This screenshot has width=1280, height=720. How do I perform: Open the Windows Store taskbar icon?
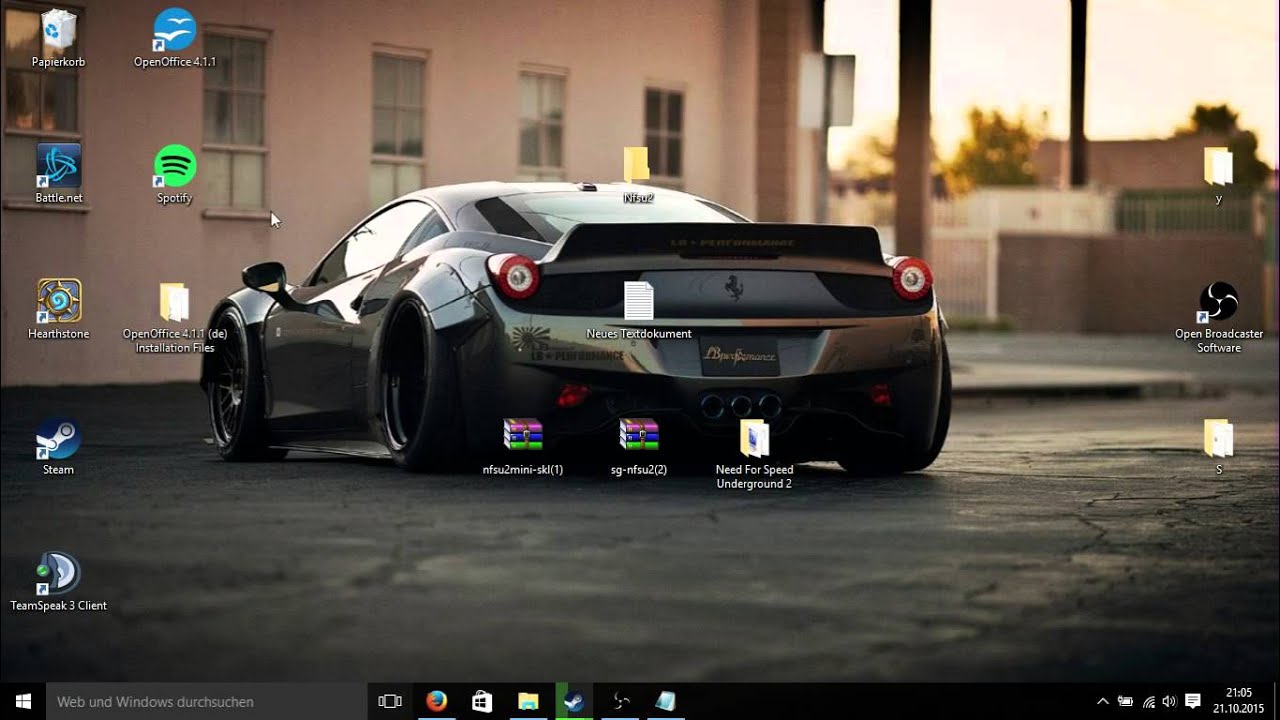(x=482, y=701)
